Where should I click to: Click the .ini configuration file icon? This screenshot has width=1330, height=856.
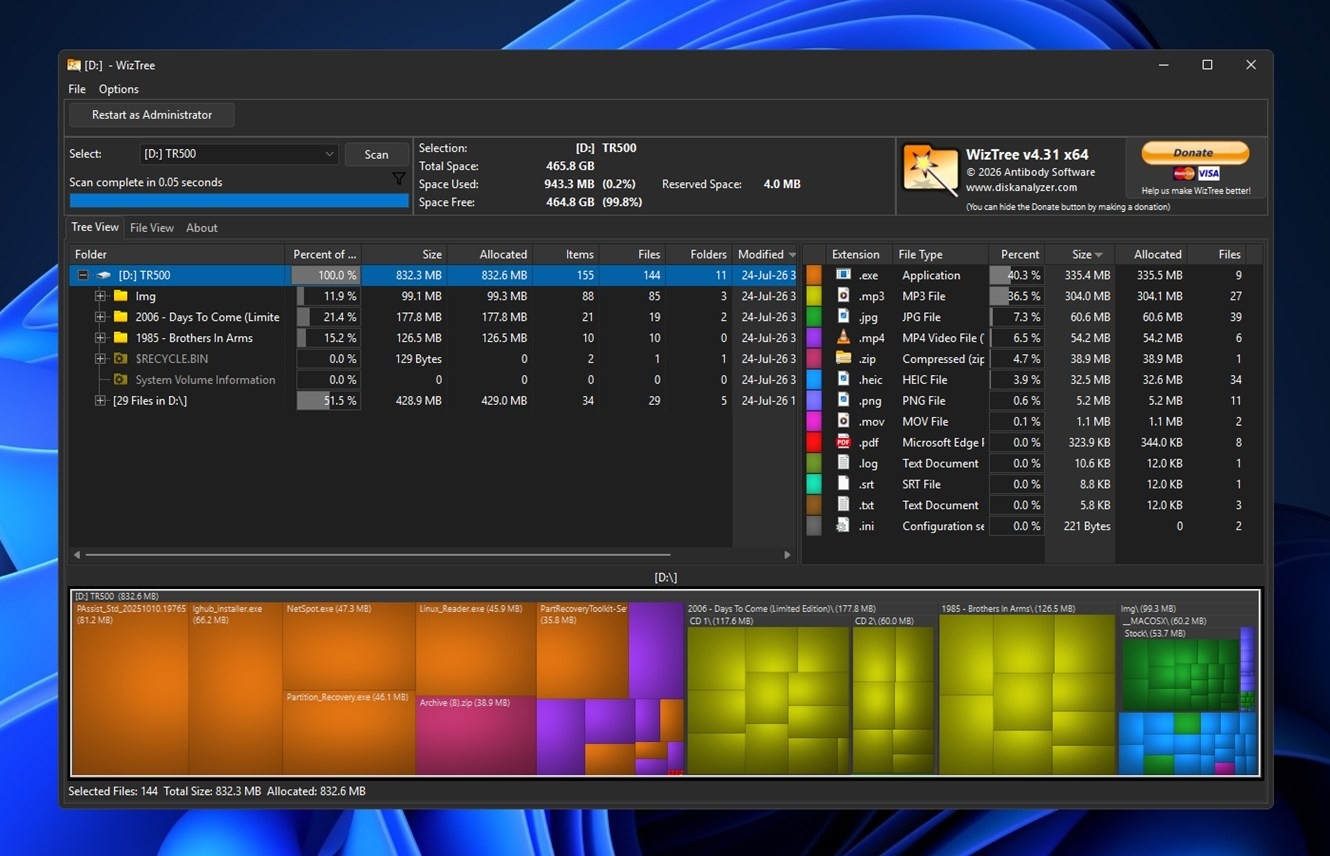tap(843, 527)
